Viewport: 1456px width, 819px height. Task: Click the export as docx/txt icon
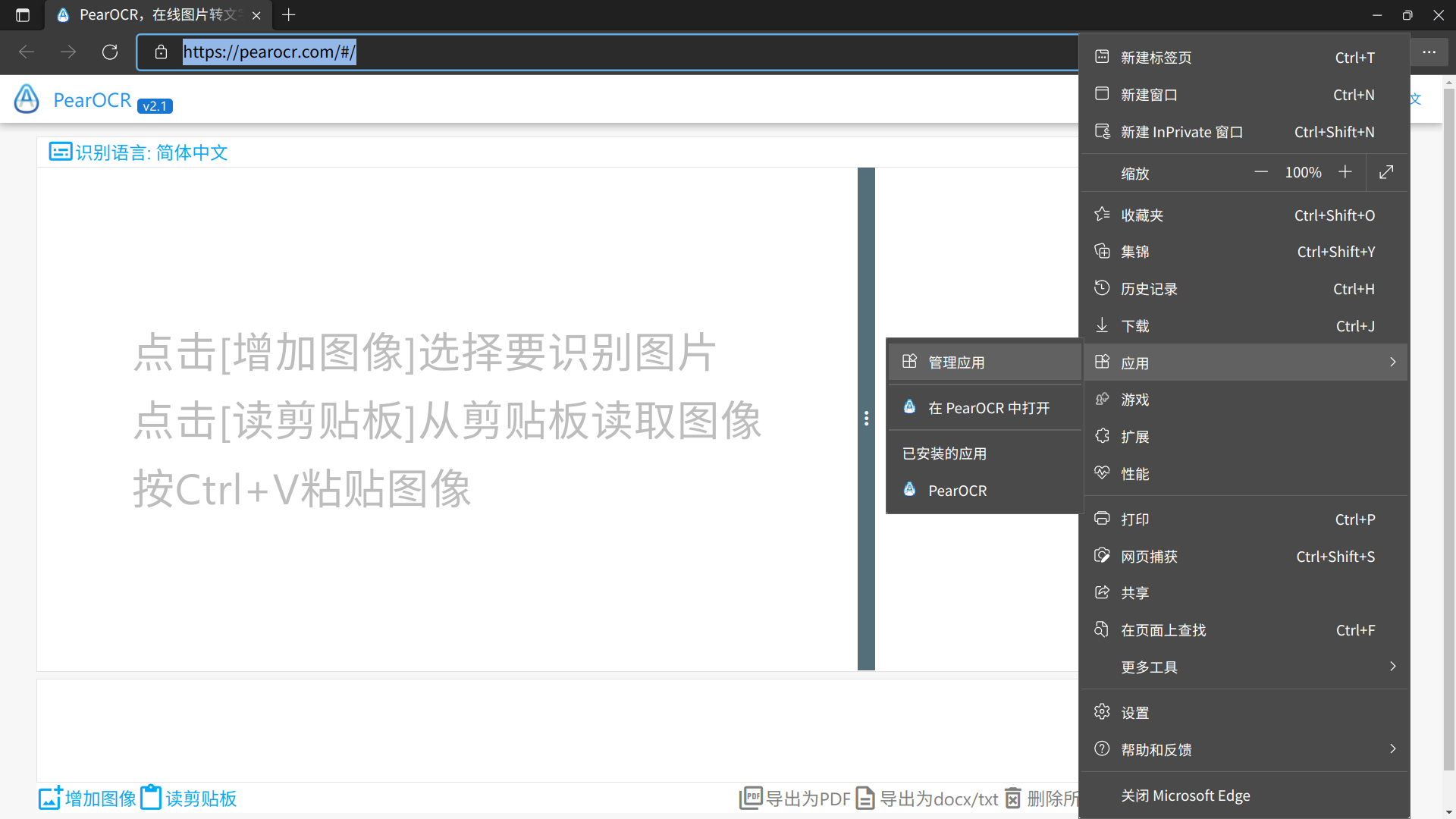point(864,798)
